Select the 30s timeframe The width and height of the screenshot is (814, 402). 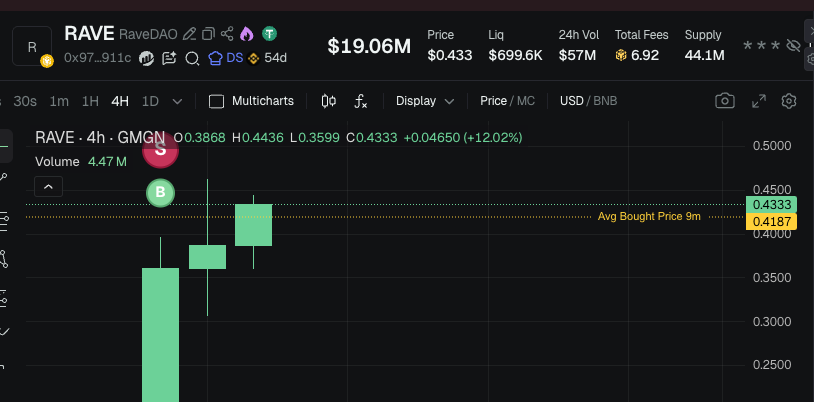(25, 101)
